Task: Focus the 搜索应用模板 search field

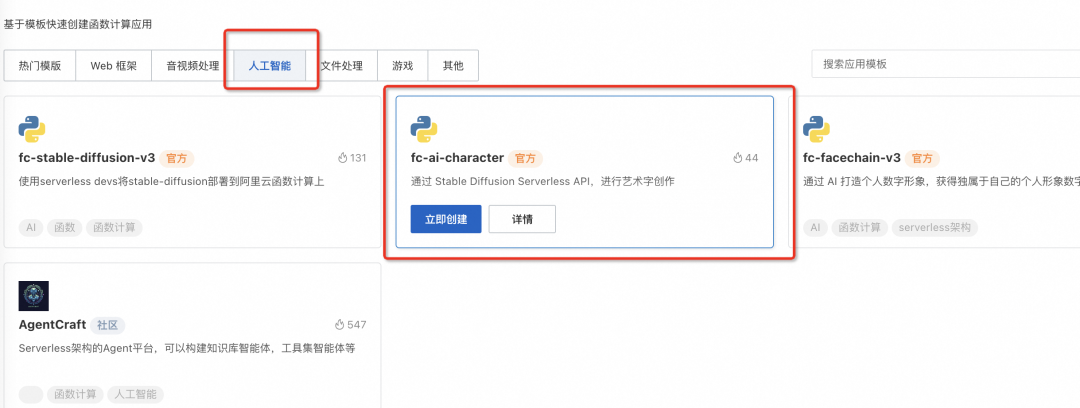Action: pos(946,64)
